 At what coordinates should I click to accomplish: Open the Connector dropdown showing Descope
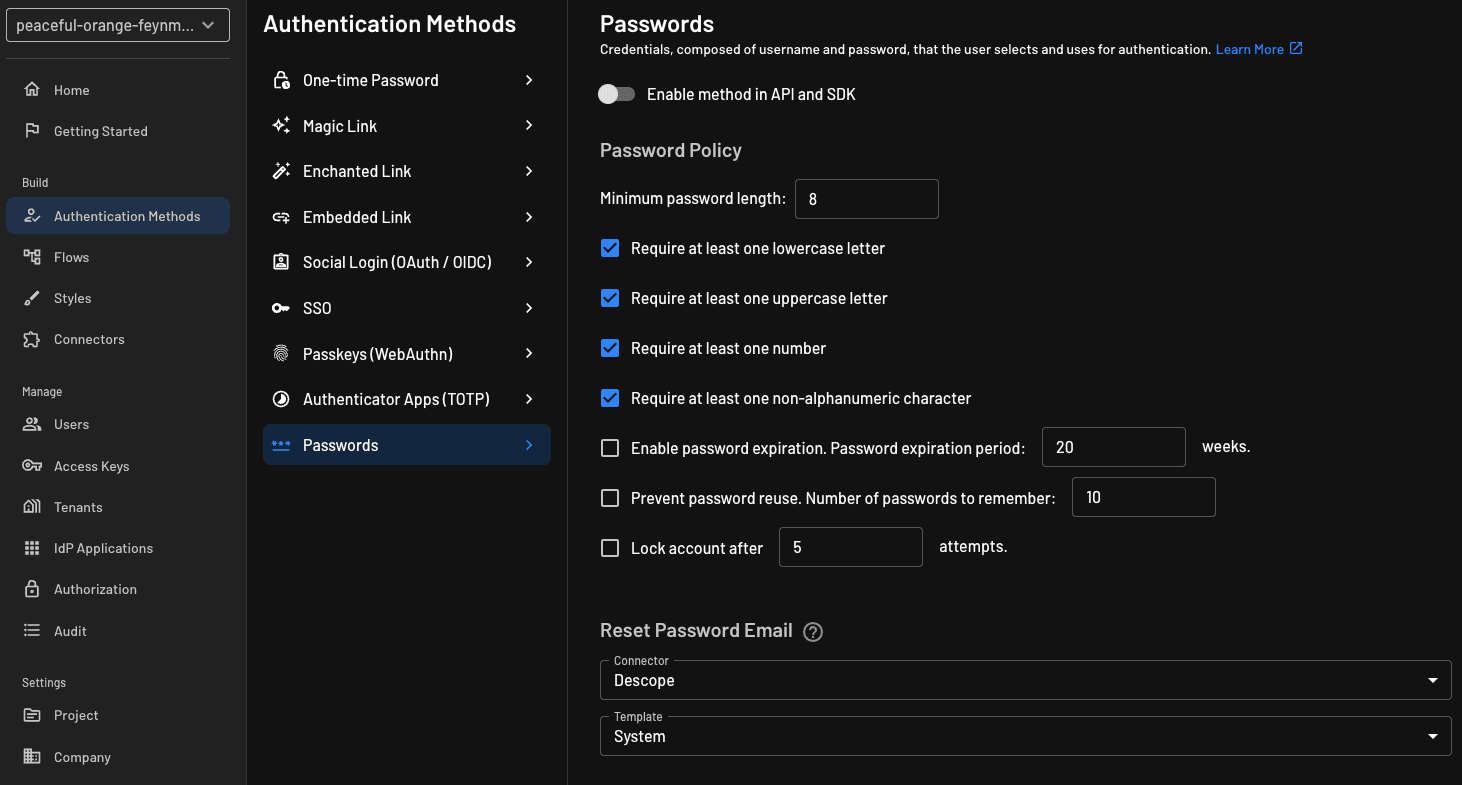[1024, 680]
